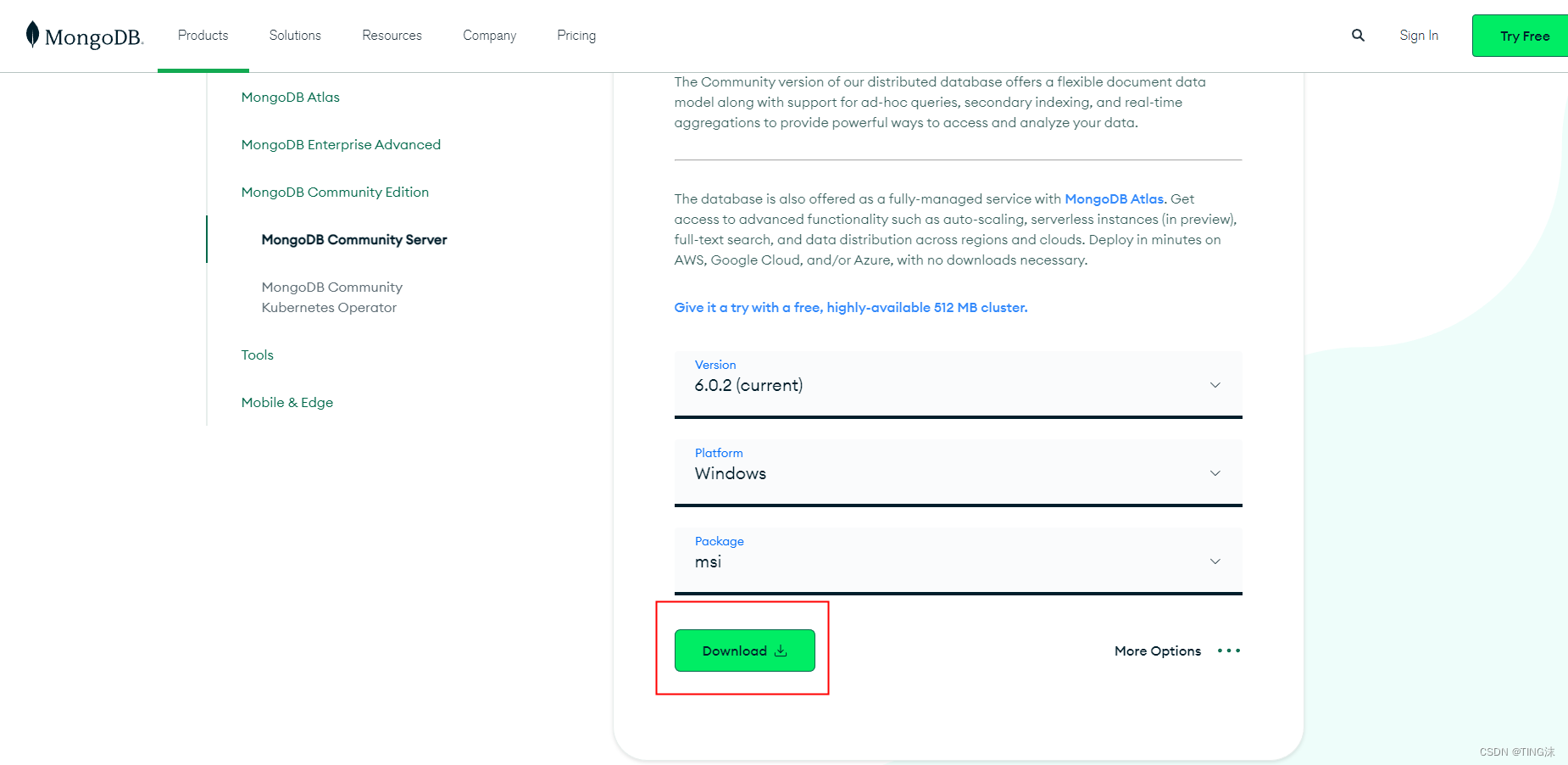Open the Tools sidebar section
The width and height of the screenshot is (1568, 765).
click(257, 355)
